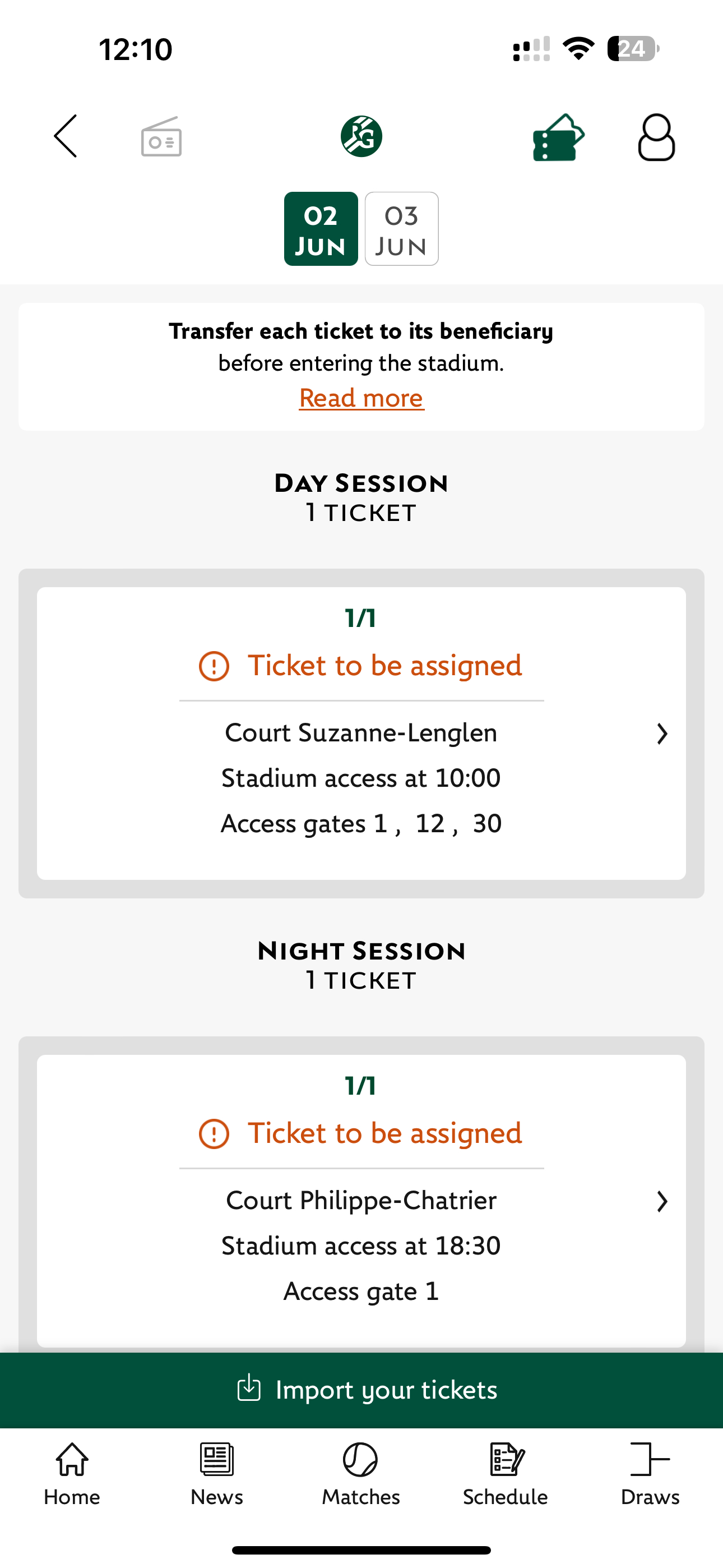
Task: Expand the Court Philippe-Chatrier ticket chevron
Action: pos(662,1202)
